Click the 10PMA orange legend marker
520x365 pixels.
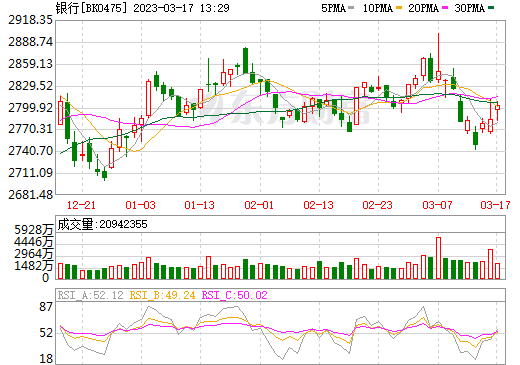tap(399, 8)
